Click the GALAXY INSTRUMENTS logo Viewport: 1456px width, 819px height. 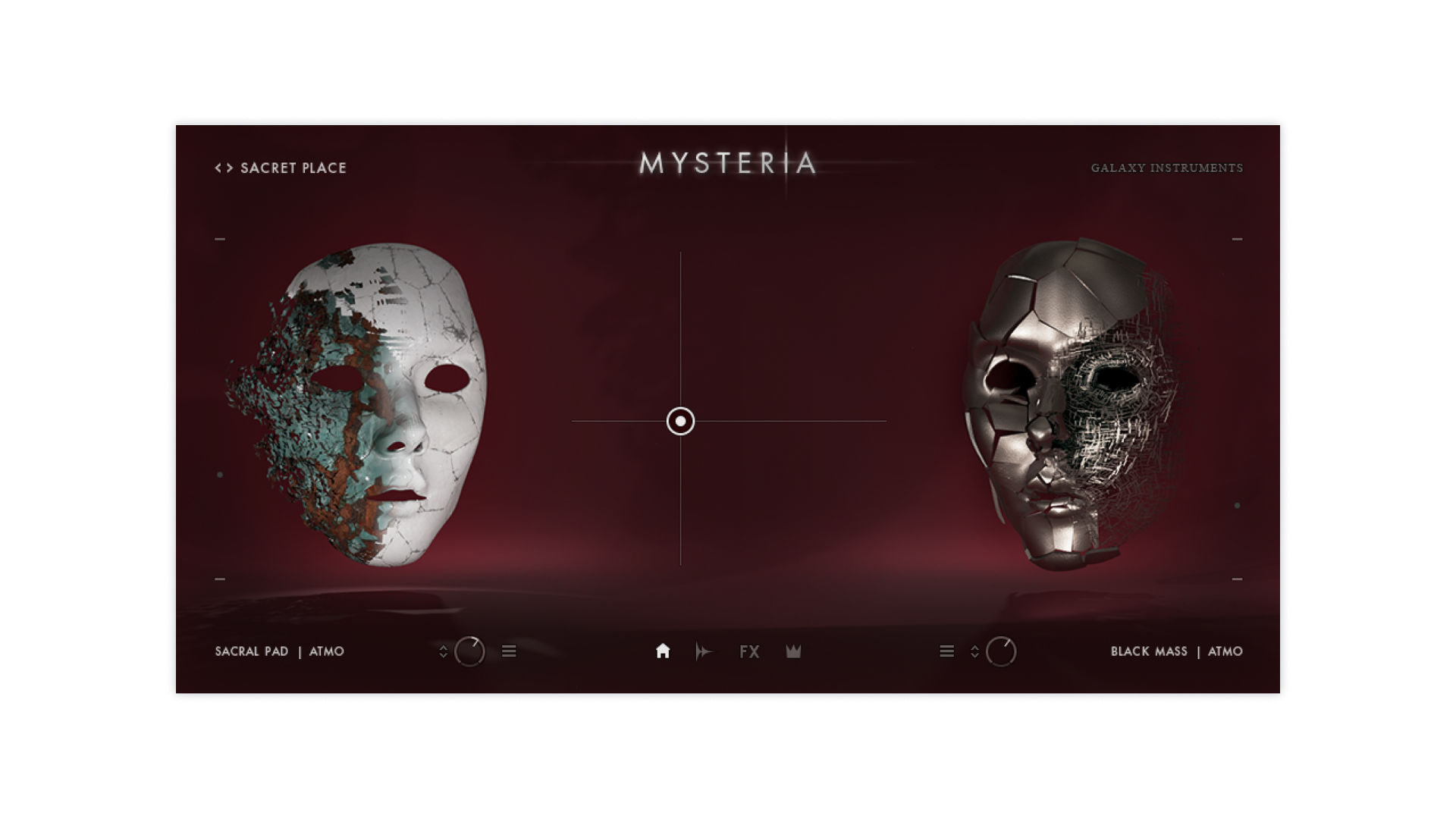click(1166, 168)
